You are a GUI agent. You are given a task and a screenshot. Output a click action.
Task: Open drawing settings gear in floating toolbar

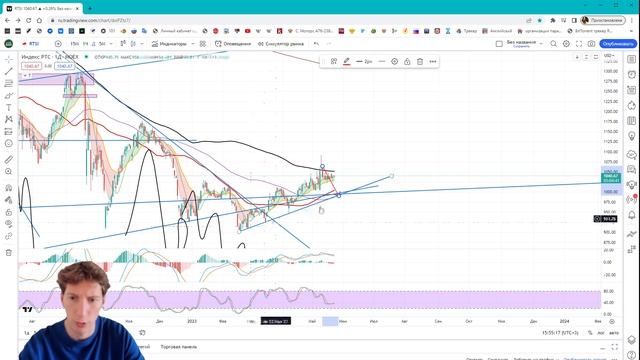(394, 61)
